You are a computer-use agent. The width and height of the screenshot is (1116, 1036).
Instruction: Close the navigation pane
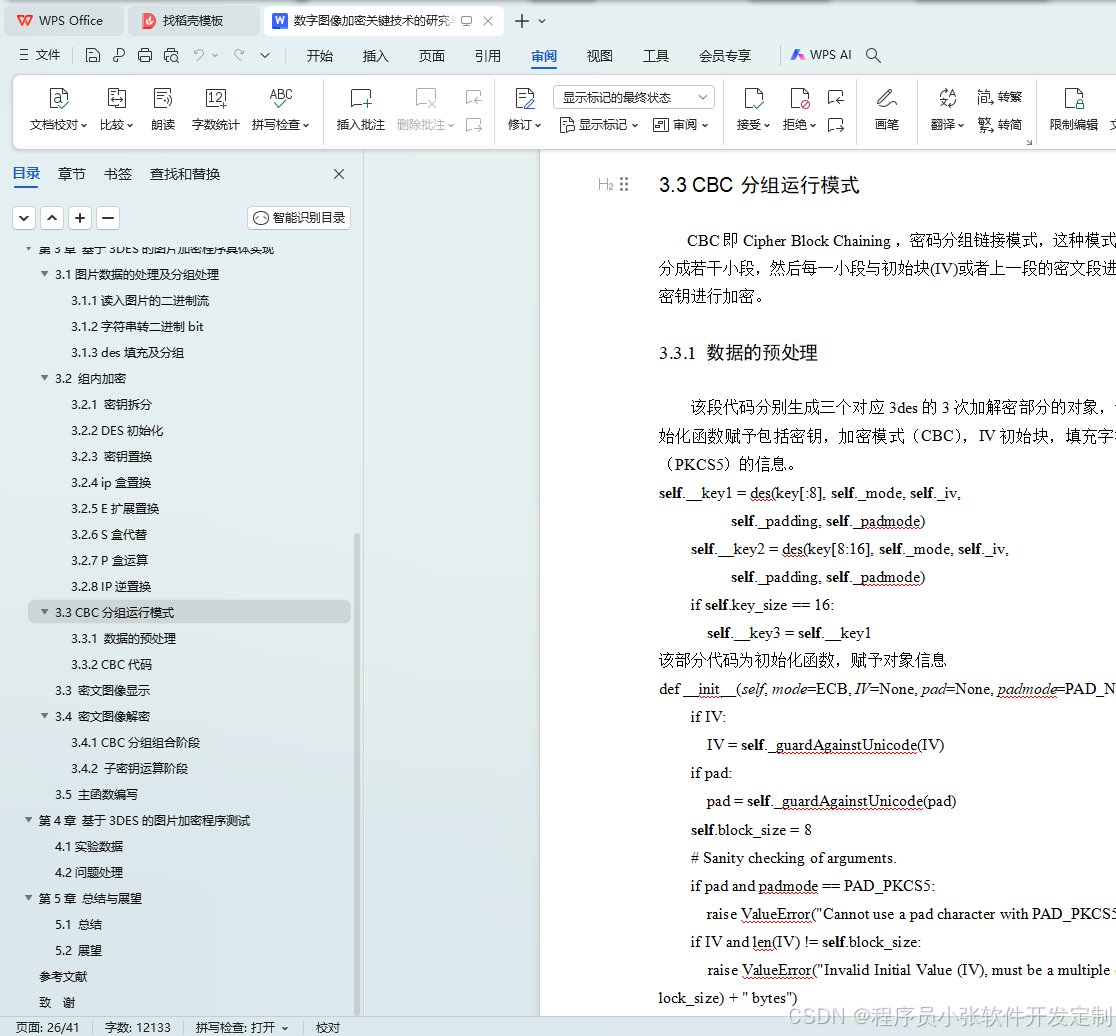pyautogui.click(x=339, y=174)
